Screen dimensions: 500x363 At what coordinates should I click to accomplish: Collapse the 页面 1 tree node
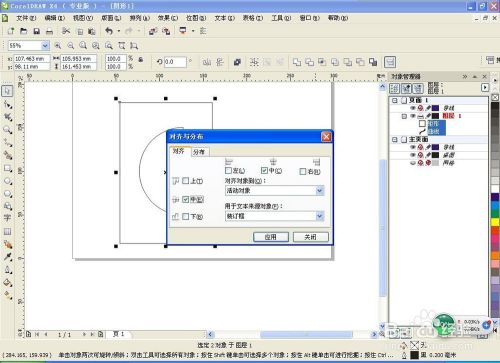395,100
